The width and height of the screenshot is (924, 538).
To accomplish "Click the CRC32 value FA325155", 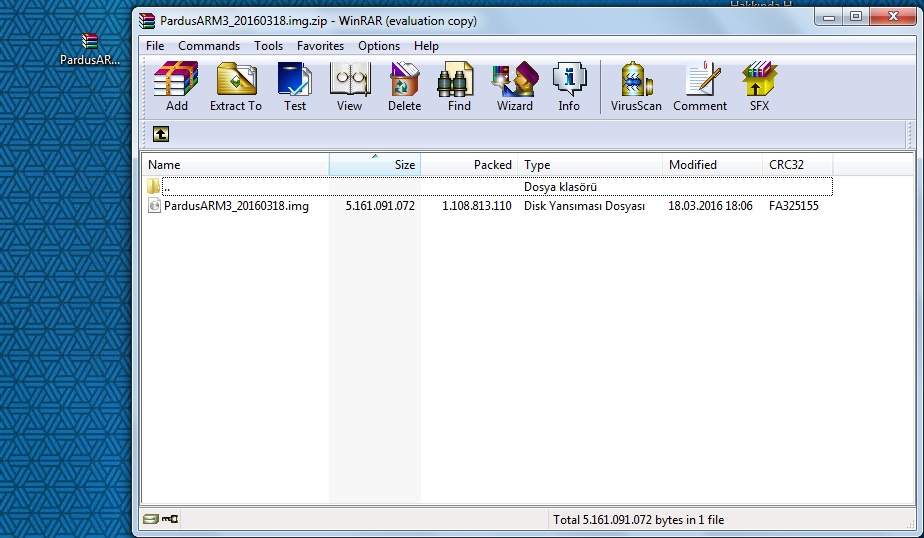I will (794, 206).
